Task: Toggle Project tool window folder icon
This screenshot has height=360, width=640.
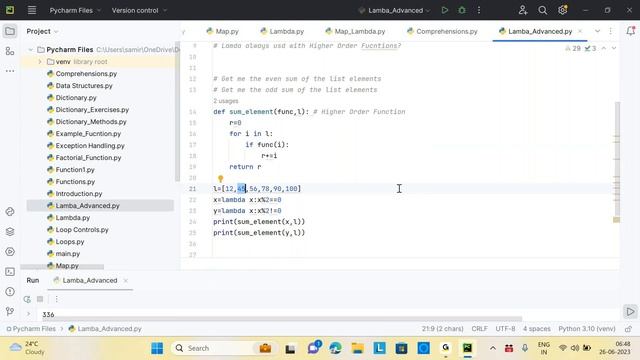Action: coord(10,31)
